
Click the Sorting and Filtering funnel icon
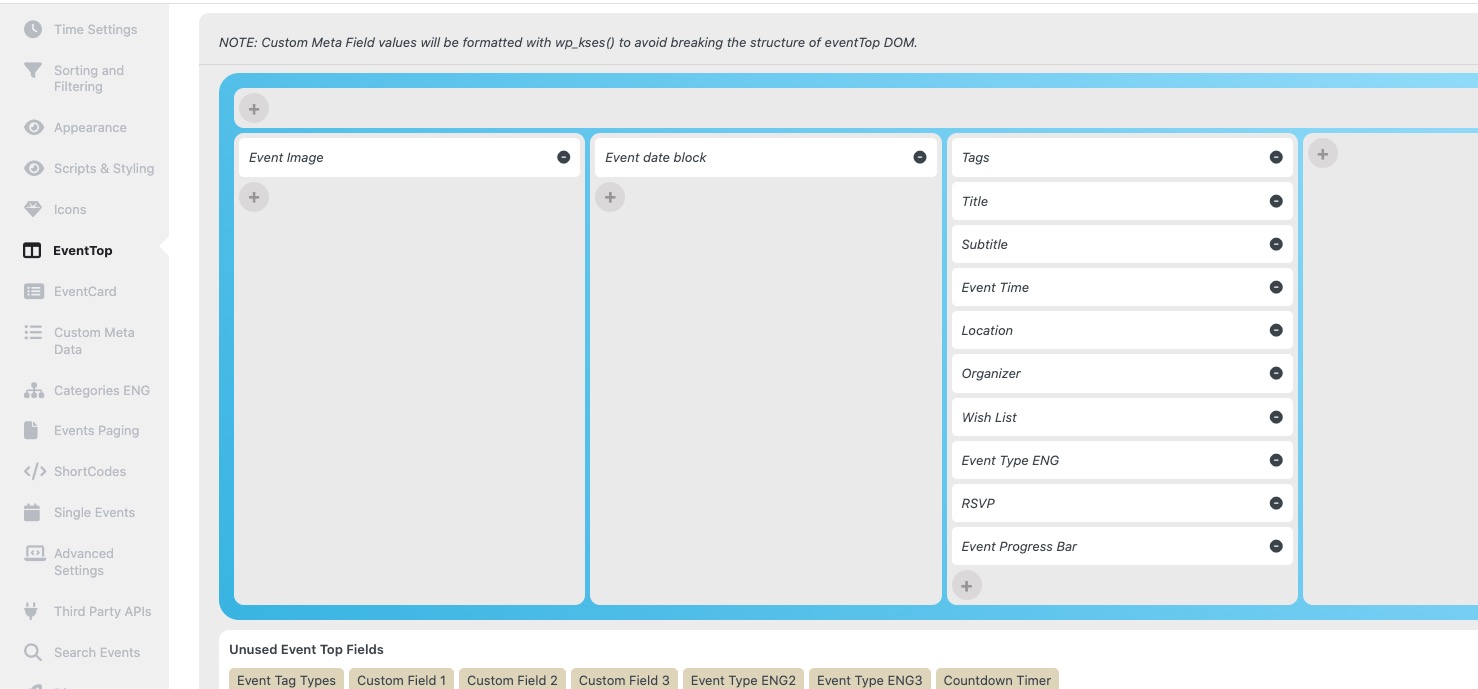33,70
